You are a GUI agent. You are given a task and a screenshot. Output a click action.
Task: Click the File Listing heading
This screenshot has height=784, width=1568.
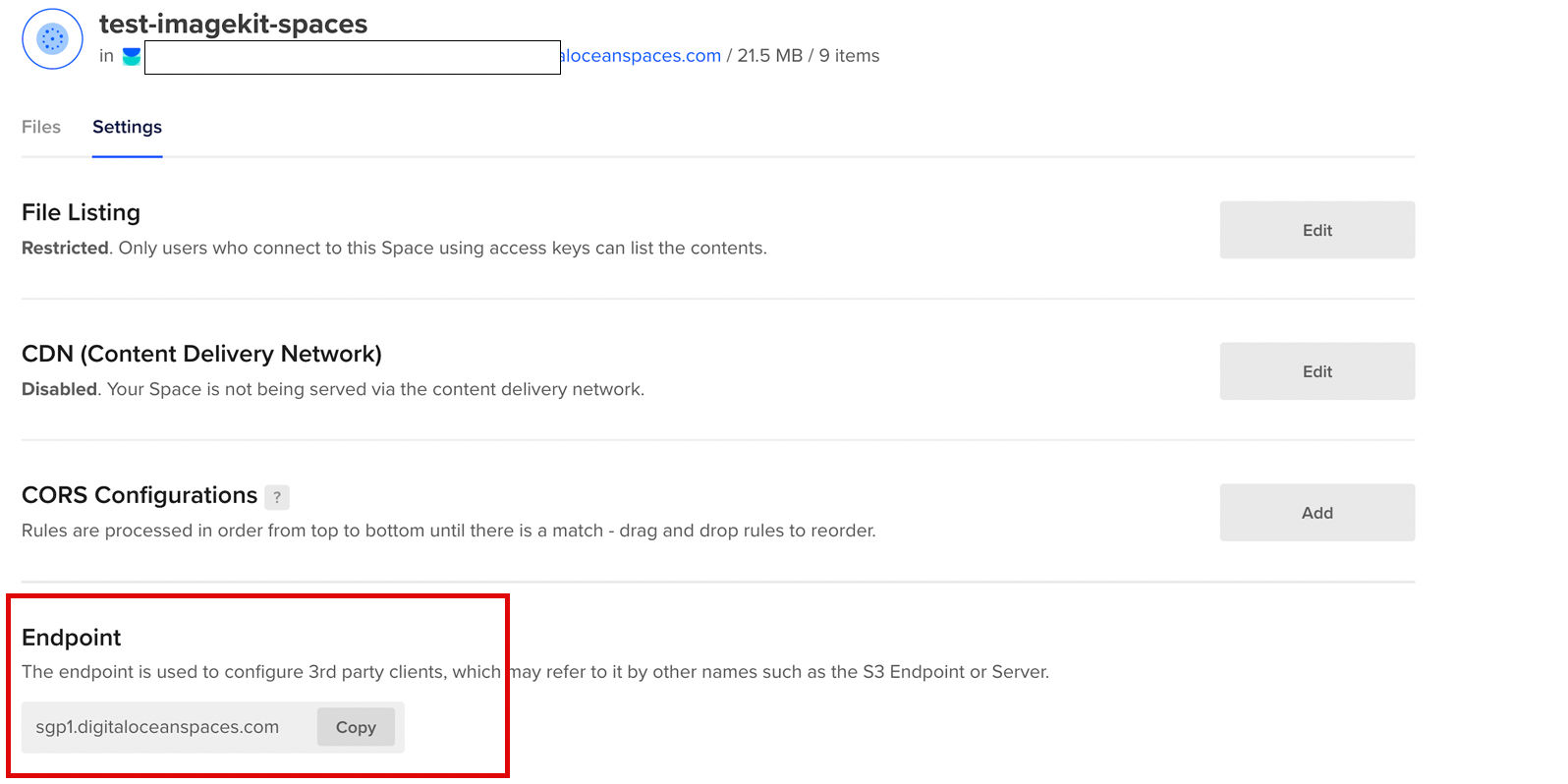(81, 212)
